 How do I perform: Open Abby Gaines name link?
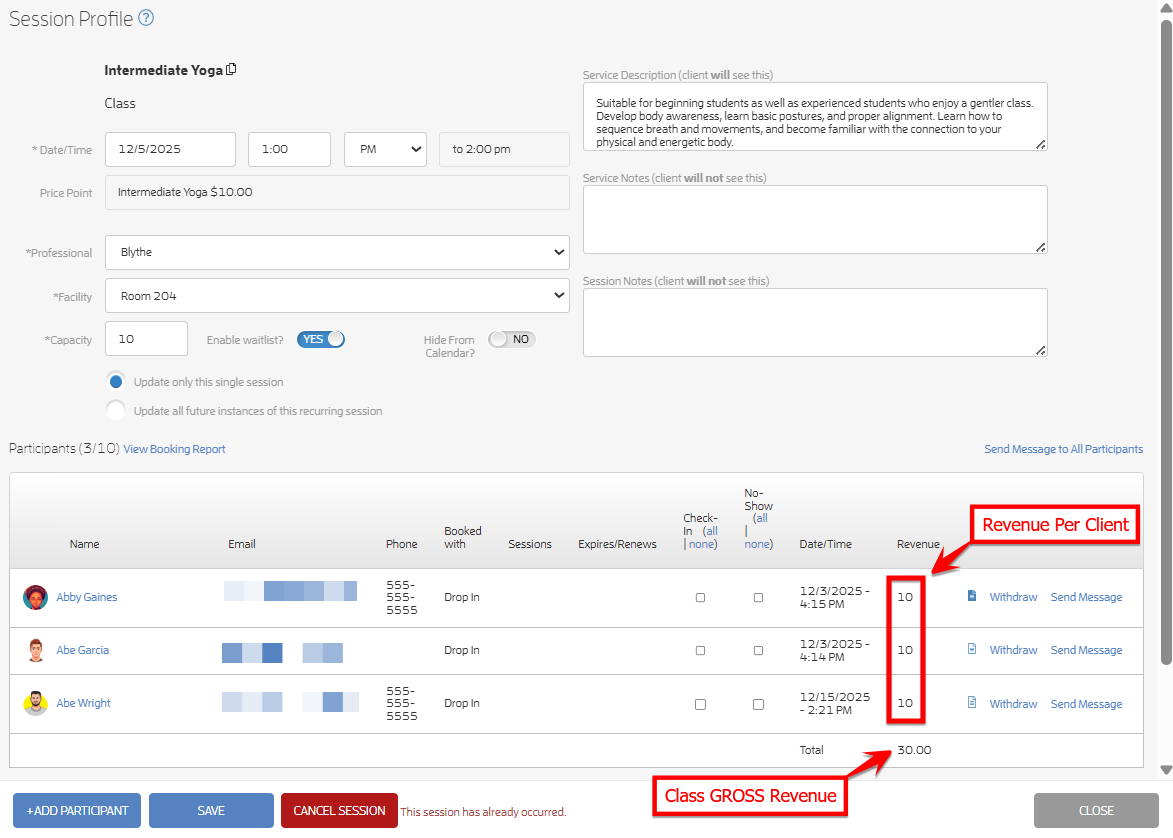(87, 597)
